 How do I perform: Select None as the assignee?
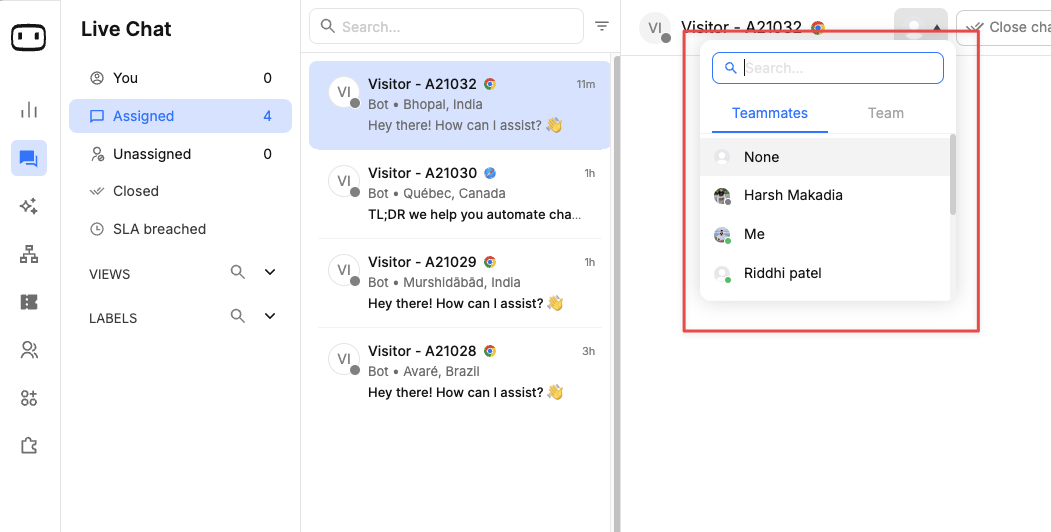pos(825,157)
